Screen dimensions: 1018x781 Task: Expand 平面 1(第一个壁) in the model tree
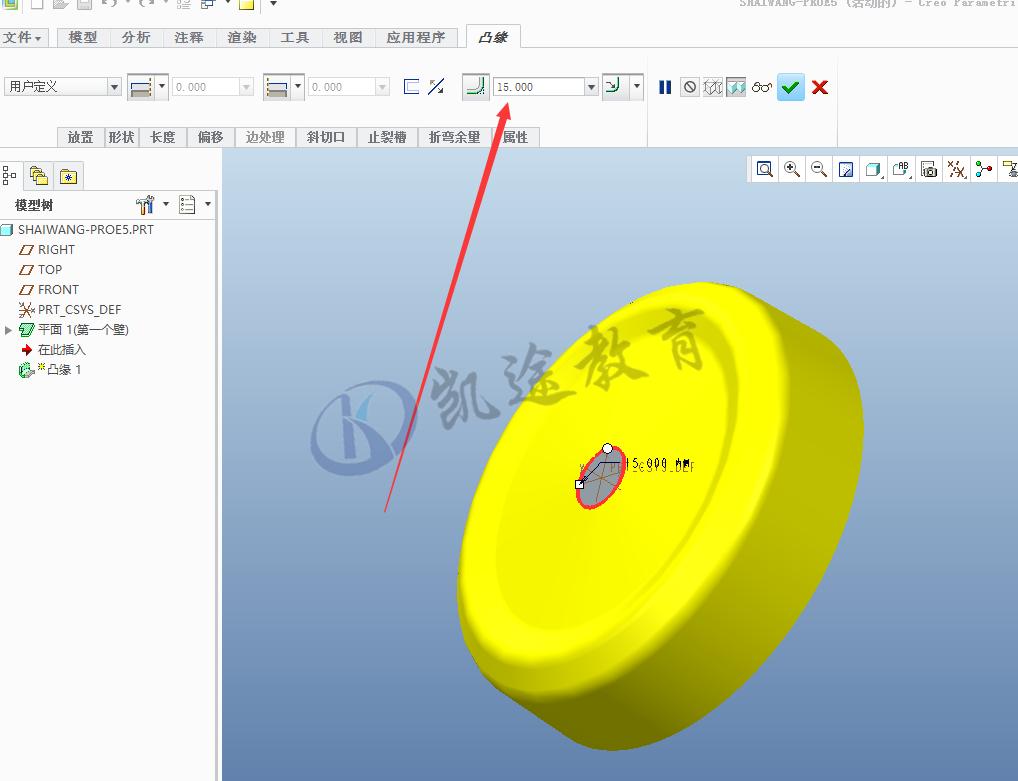[8, 329]
